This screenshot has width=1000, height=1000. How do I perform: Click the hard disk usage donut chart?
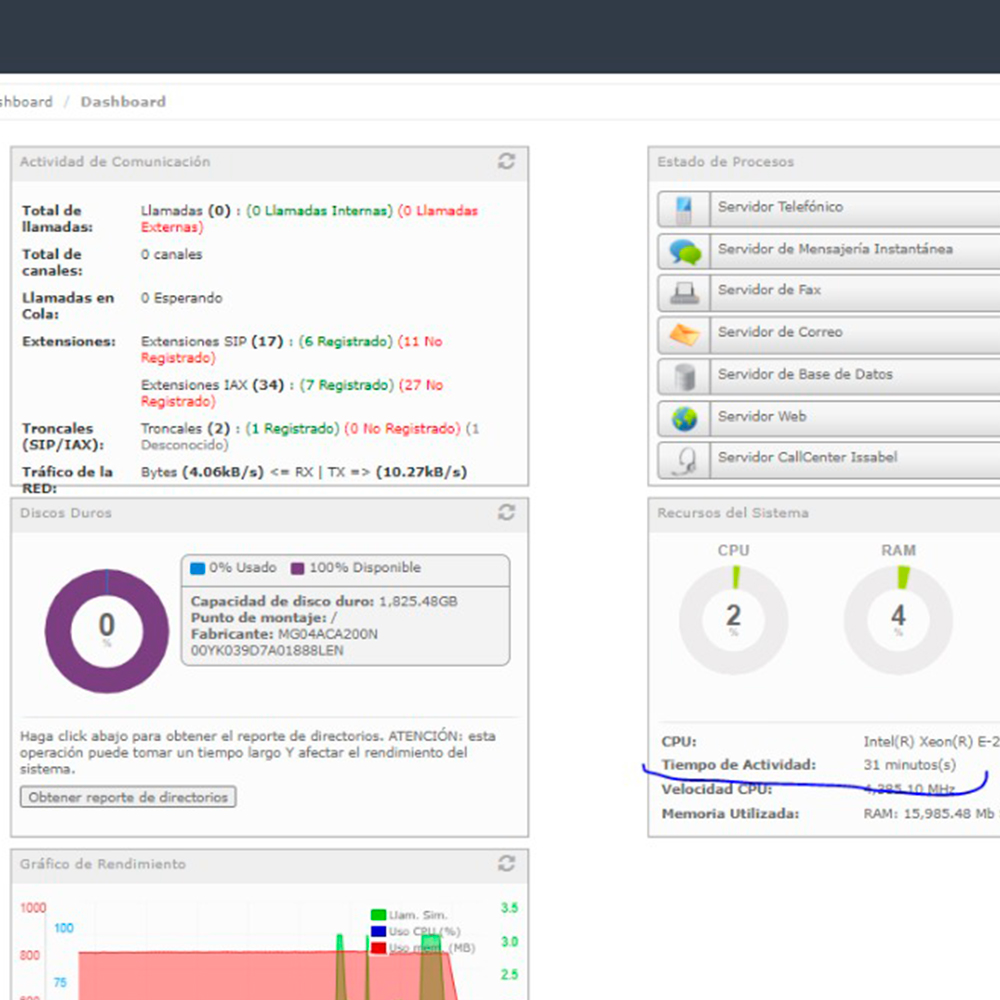point(106,631)
